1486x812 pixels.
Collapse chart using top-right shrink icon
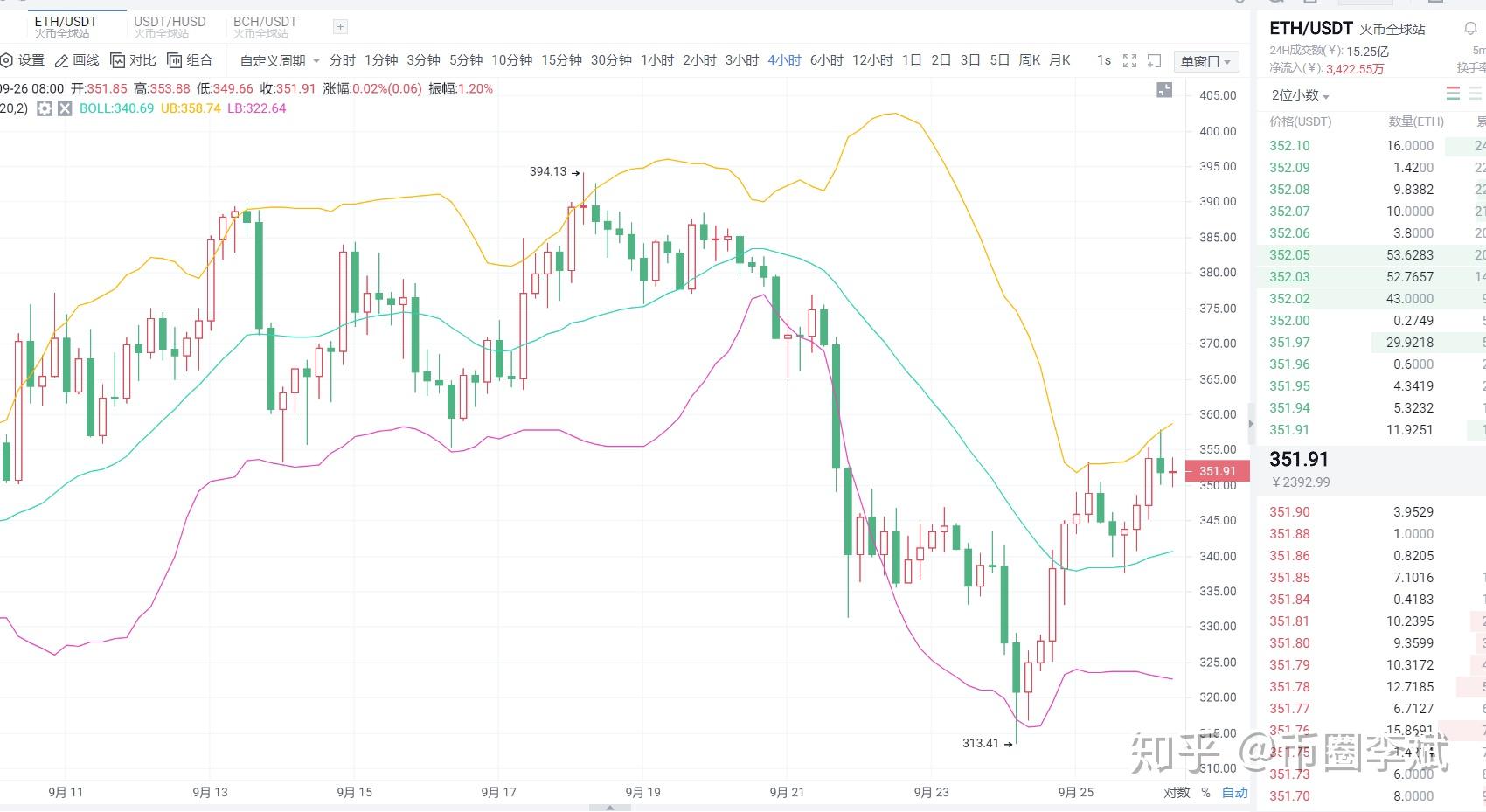(1164, 89)
